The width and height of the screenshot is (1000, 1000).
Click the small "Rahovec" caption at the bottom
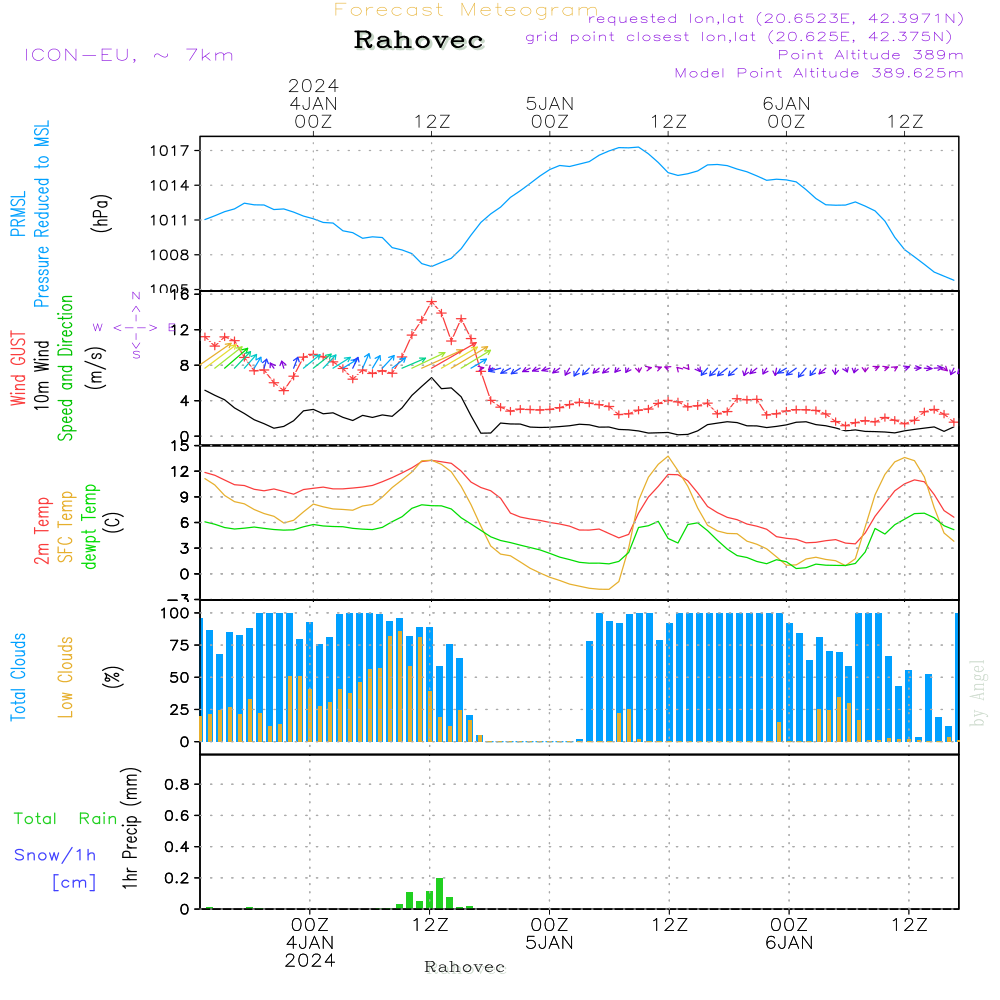[x=465, y=967]
